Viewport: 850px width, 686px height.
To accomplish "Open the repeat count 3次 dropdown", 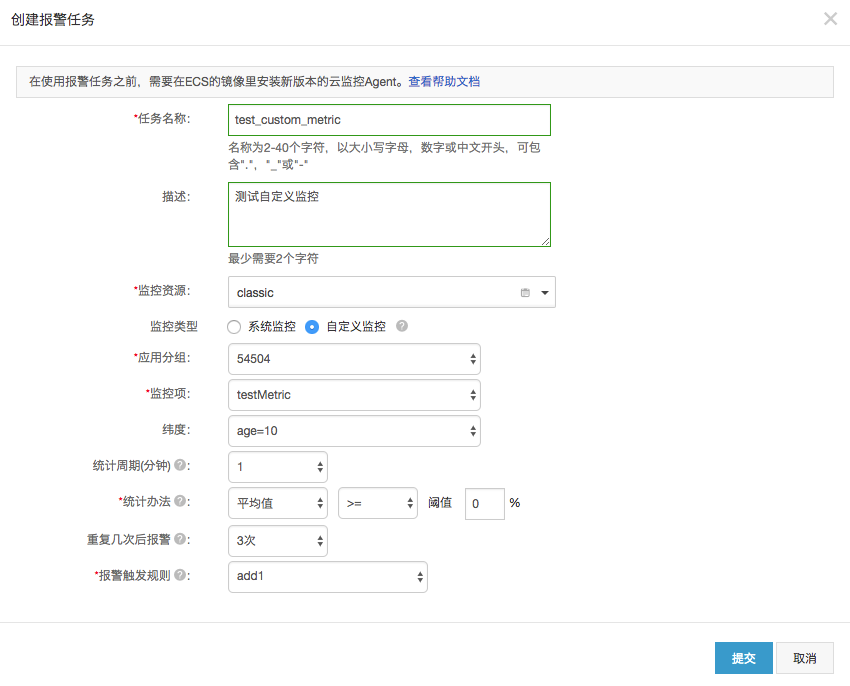I will pos(278,541).
